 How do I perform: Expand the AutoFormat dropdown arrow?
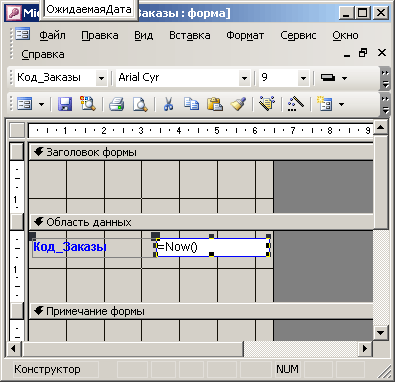click(x=341, y=104)
